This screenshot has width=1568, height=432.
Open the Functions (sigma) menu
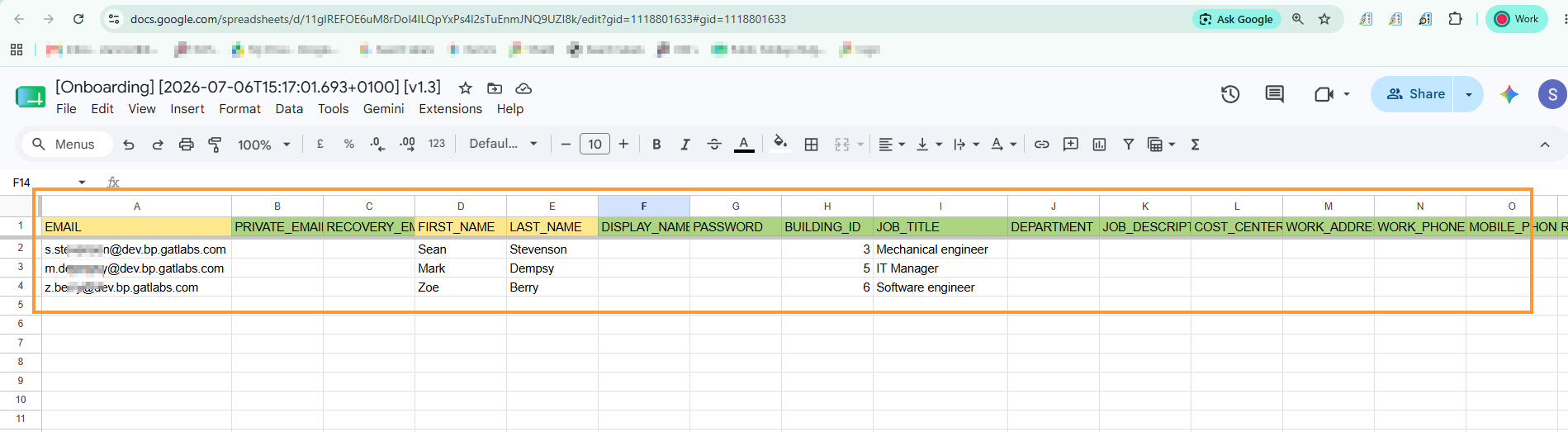pyautogui.click(x=1195, y=145)
